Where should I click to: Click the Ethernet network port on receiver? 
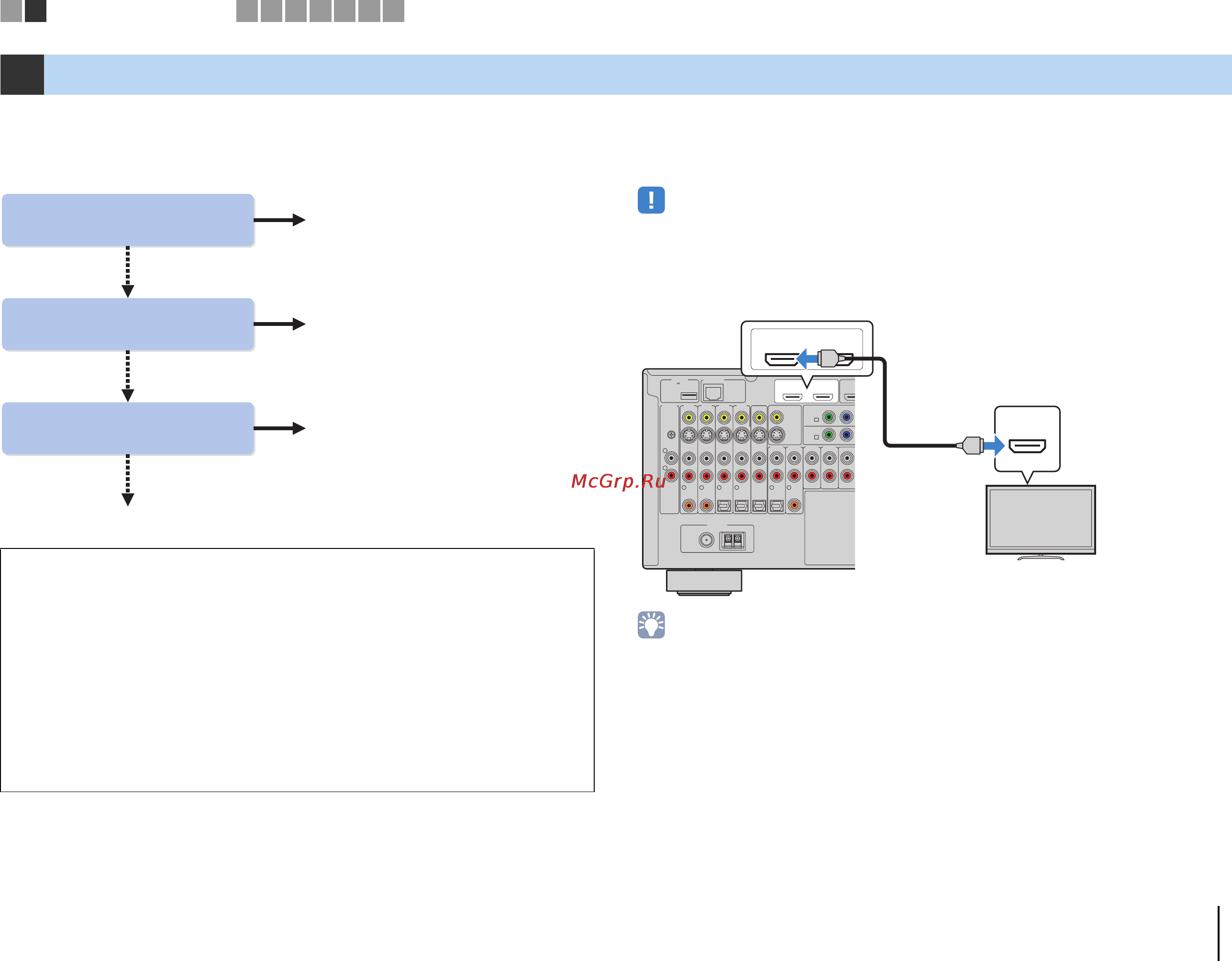pyautogui.click(x=713, y=392)
